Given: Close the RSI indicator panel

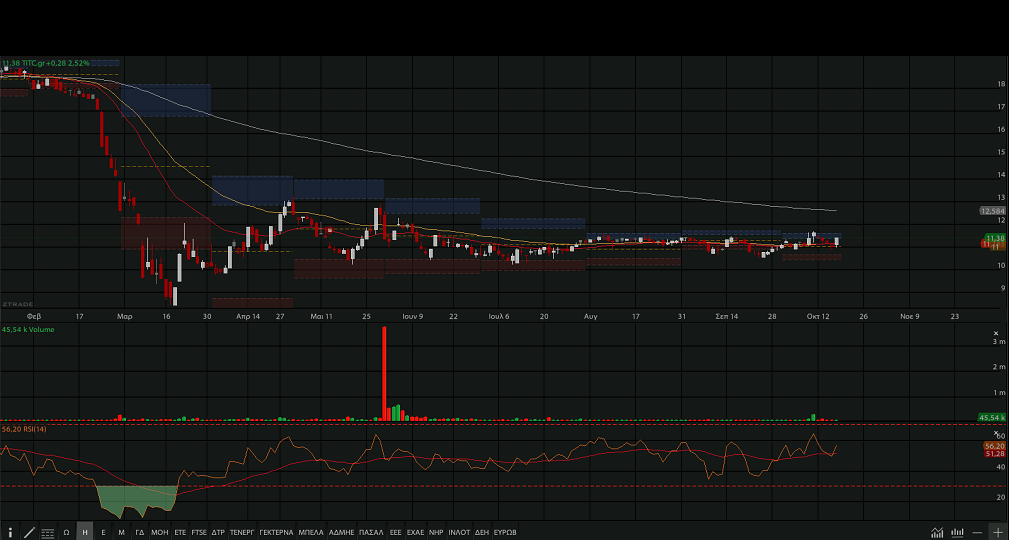Looking at the screenshot, I should [995, 431].
